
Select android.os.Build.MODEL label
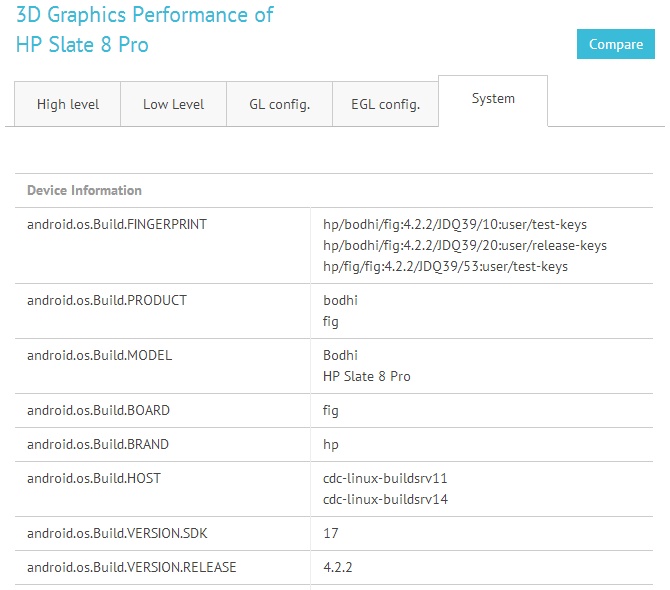point(100,355)
